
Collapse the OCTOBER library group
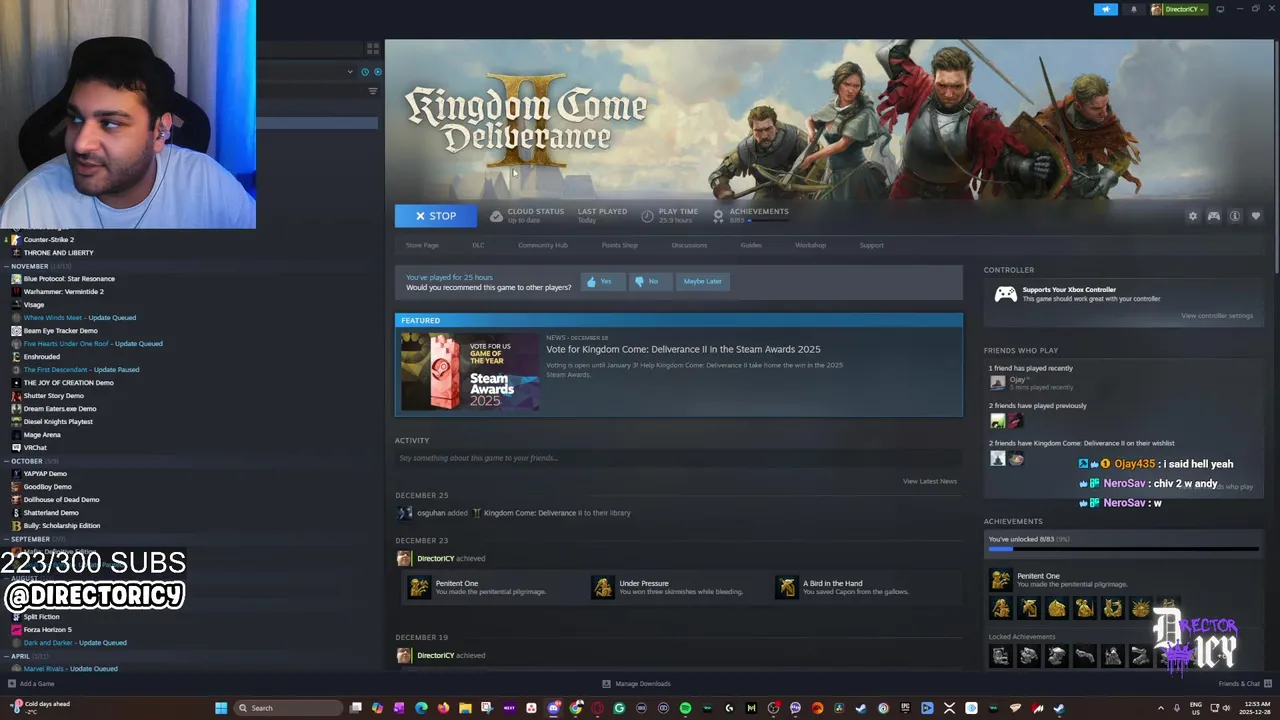point(7,461)
